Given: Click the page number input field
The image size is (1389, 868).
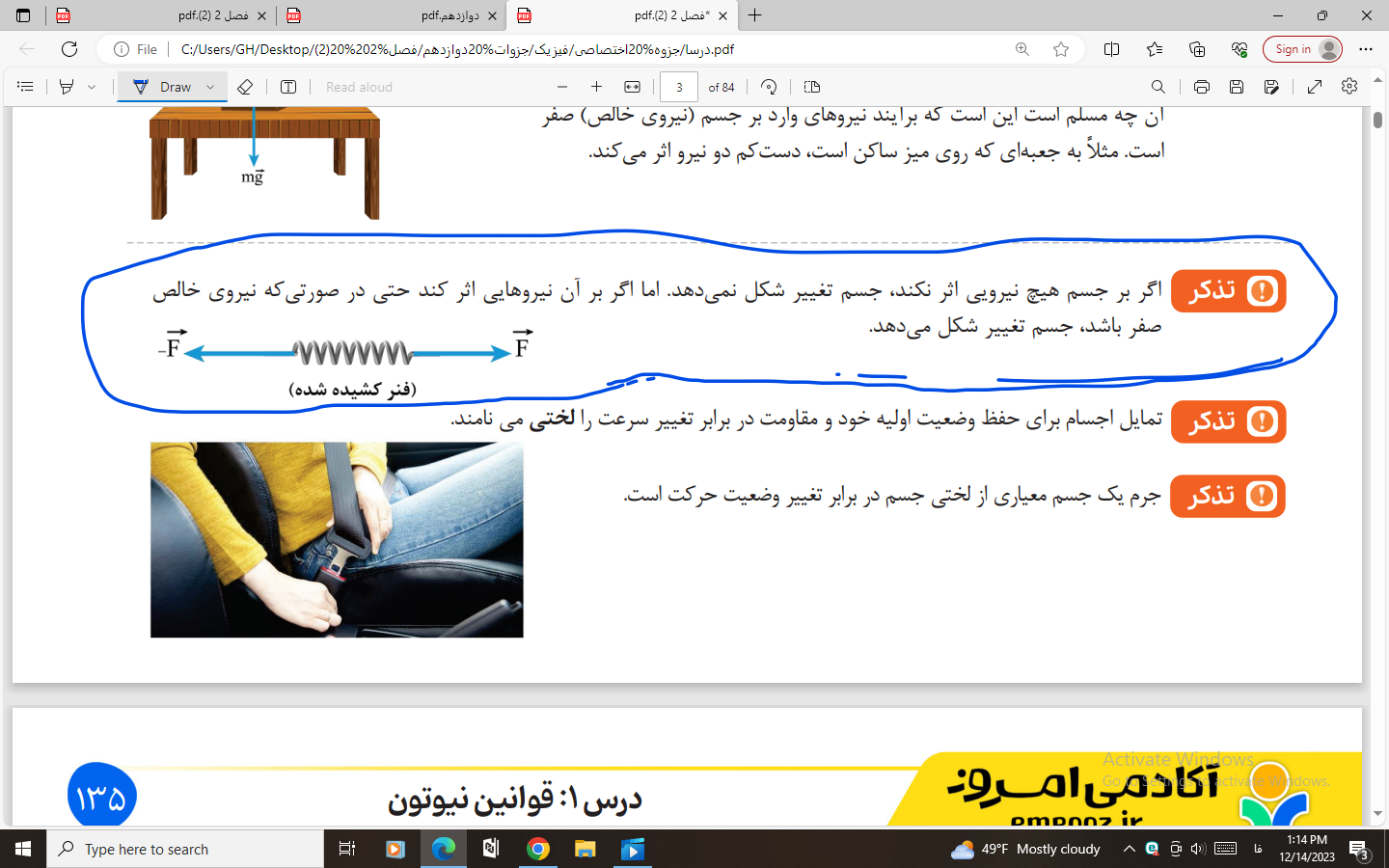Looking at the screenshot, I should tap(678, 87).
